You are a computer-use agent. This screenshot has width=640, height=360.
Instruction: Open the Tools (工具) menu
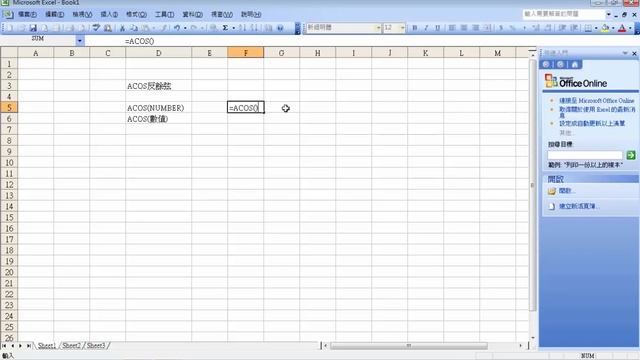(x=164, y=14)
